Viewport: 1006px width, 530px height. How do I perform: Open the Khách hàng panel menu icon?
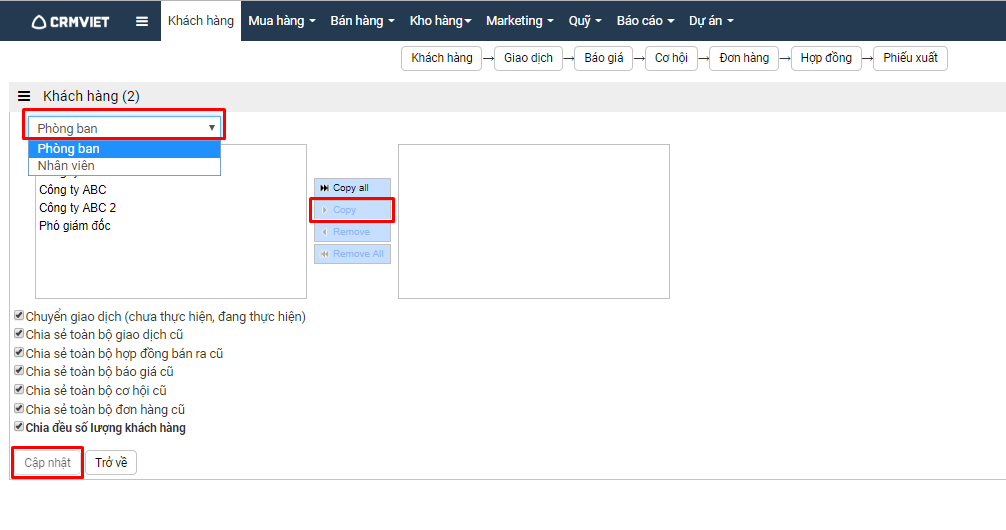point(24,96)
